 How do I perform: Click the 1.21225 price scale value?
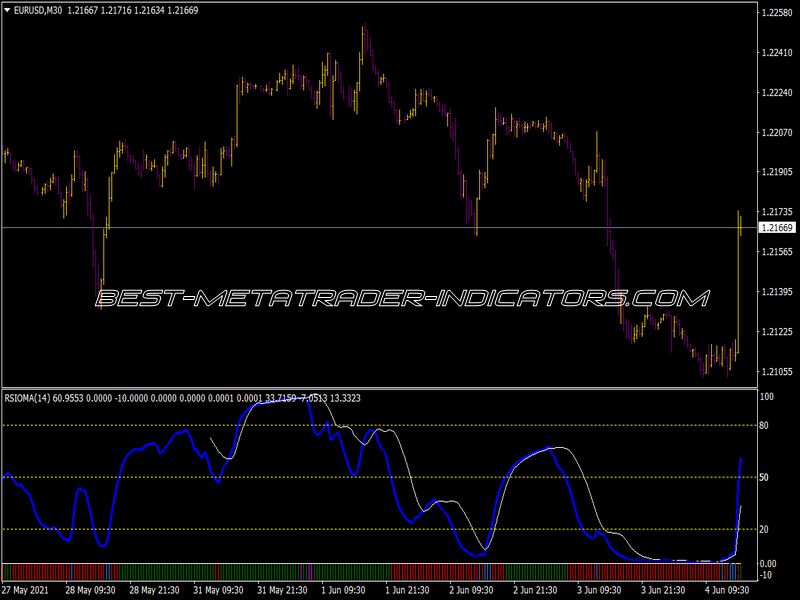point(777,332)
